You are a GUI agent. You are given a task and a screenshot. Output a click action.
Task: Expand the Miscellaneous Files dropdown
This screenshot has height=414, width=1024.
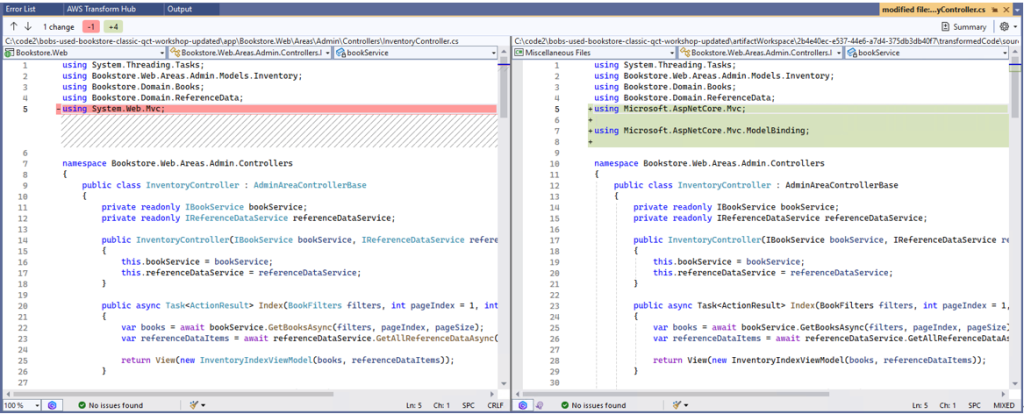(593, 51)
